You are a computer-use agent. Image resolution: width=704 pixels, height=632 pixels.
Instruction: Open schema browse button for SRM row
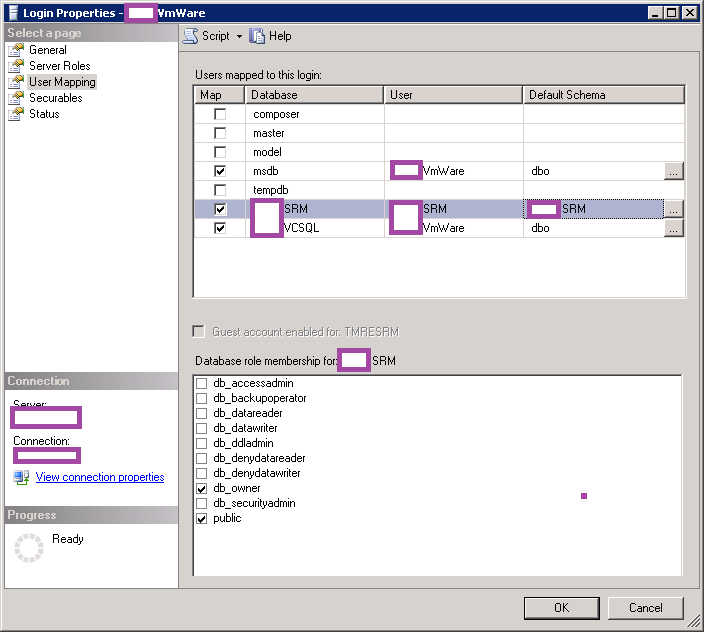click(x=673, y=209)
